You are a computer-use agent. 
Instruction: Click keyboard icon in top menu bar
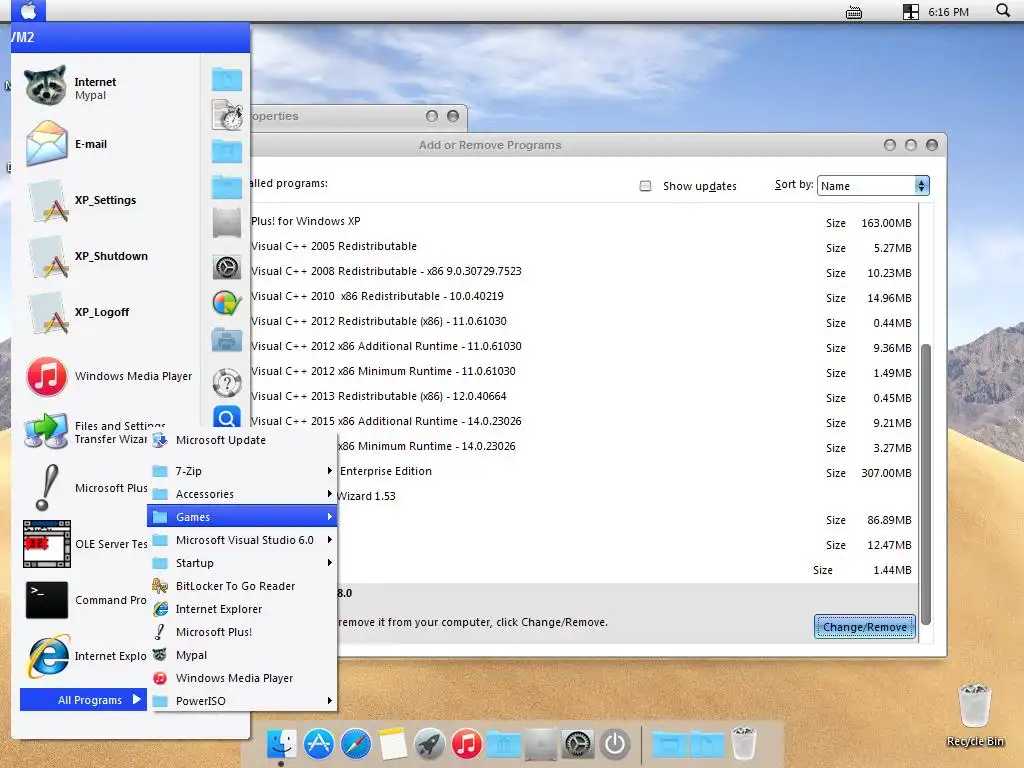[854, 12]
